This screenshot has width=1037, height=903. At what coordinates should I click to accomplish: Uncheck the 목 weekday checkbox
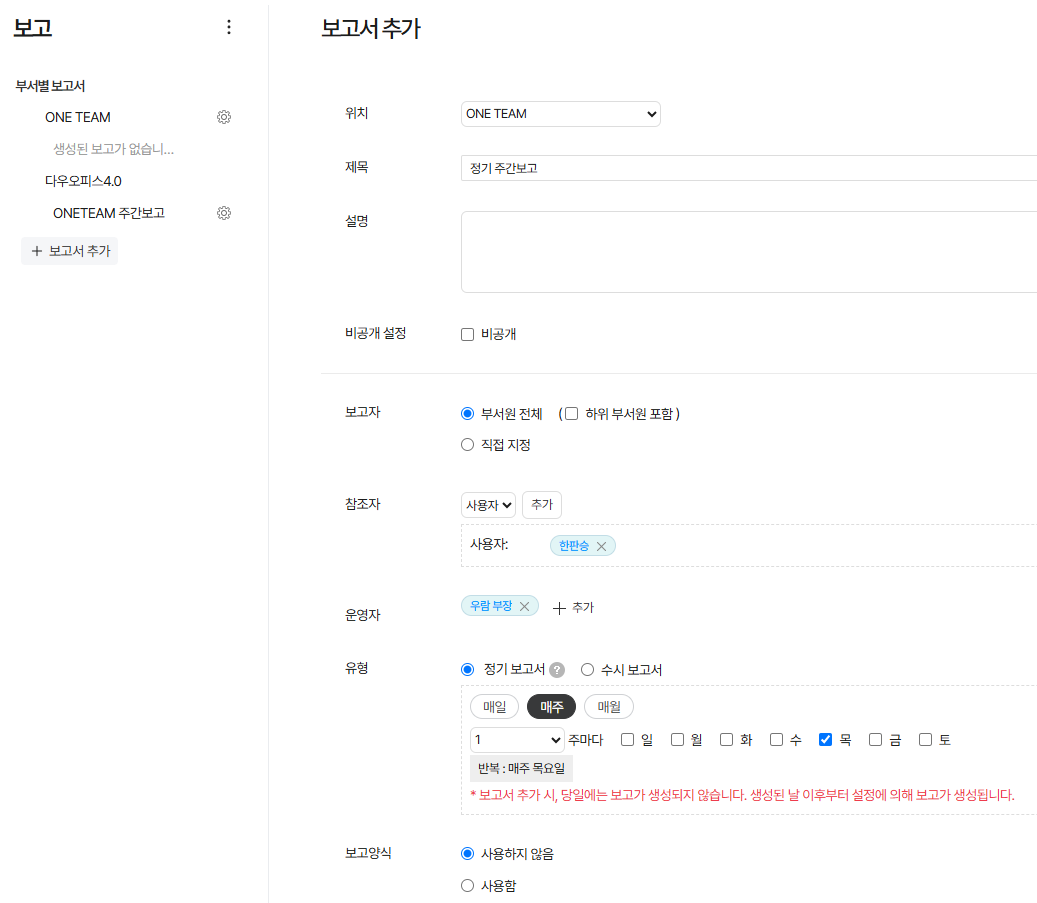825,740
